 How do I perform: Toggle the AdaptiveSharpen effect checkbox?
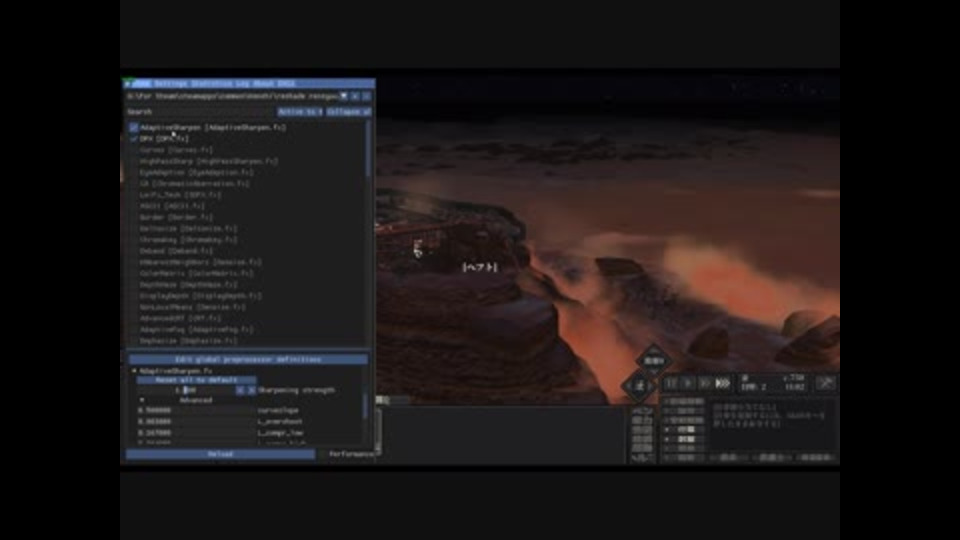tap(134, 127)
